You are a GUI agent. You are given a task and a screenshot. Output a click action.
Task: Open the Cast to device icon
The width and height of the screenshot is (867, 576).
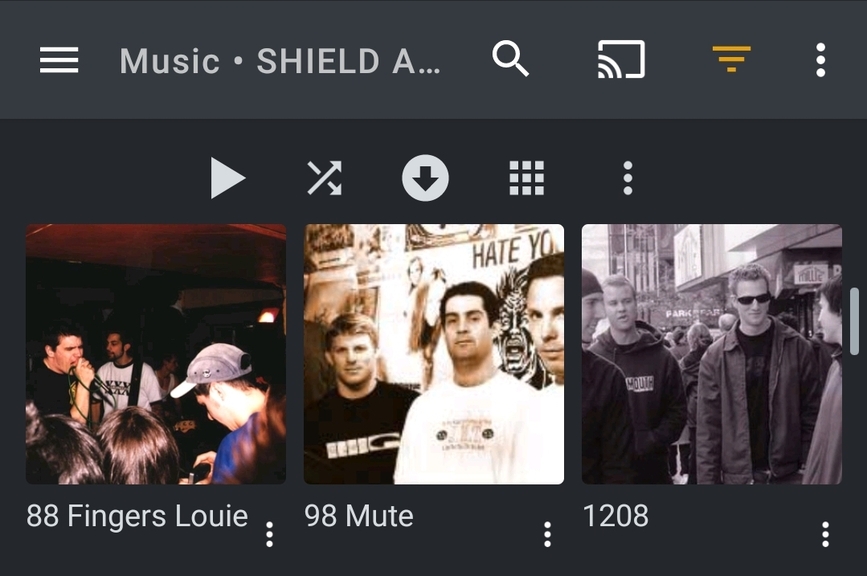point(621,59)
